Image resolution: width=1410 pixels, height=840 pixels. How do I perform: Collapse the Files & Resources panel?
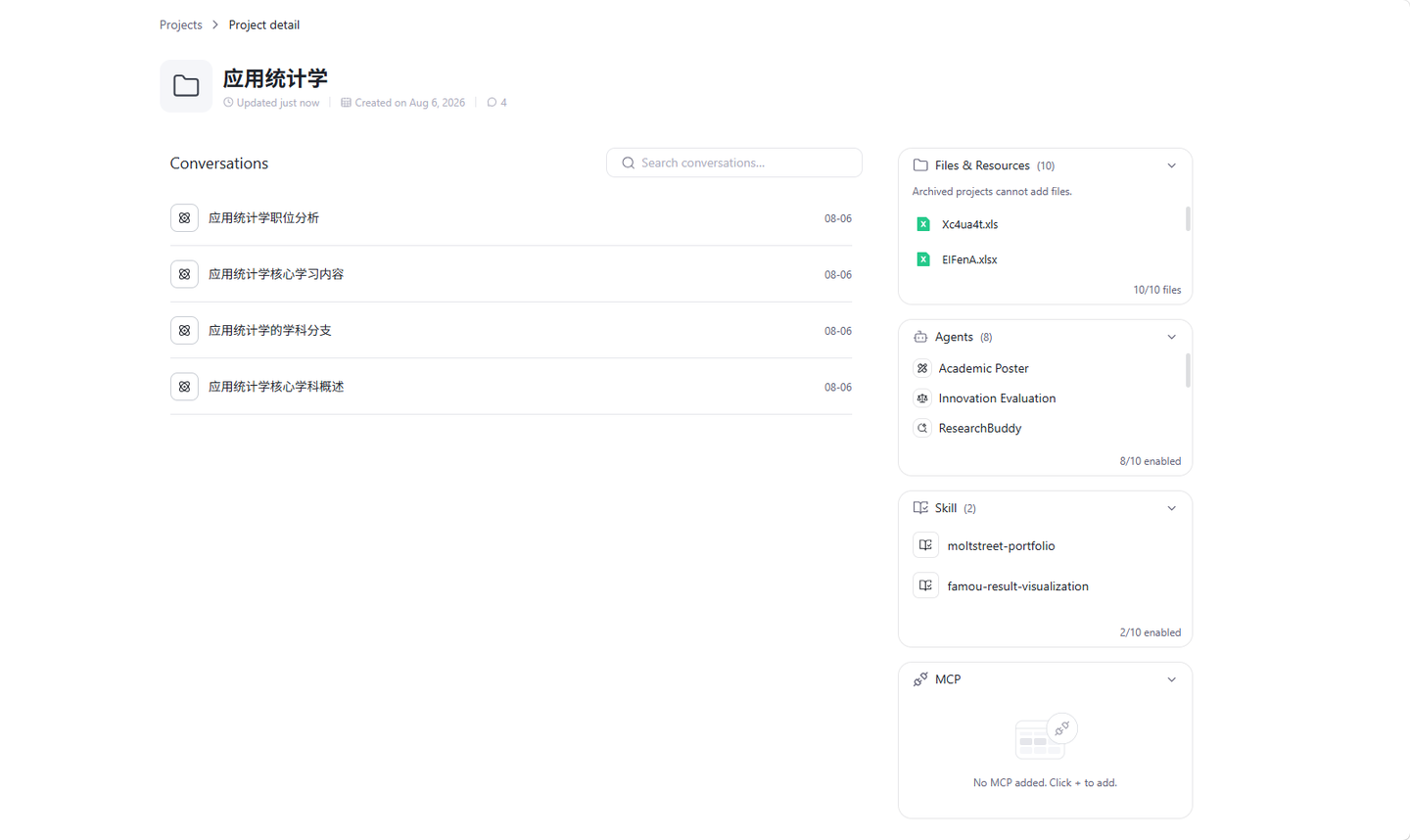[x=1171, y=165]
